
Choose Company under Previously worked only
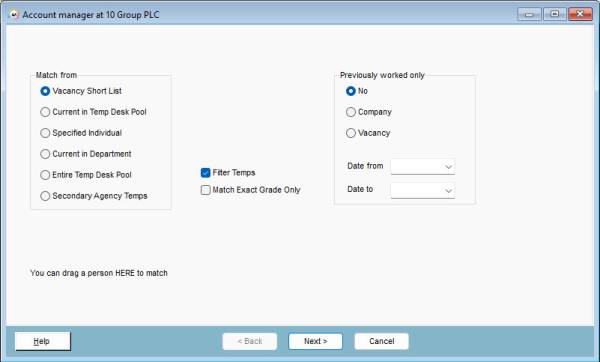point(351,112)
